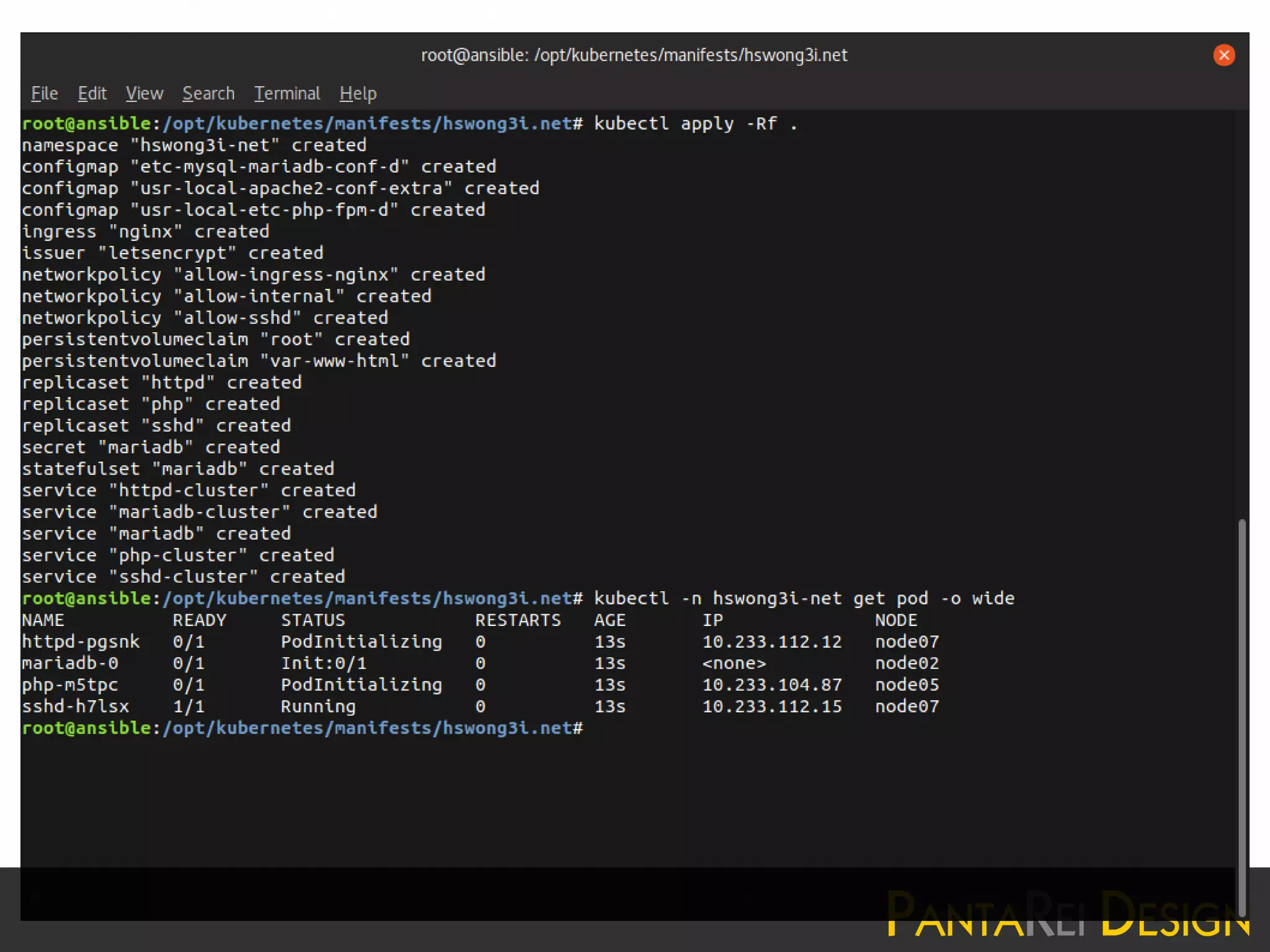This screenshot has width=1270, height=952.
Task: Open the Search menu
Action: click(x=208, y=94)
